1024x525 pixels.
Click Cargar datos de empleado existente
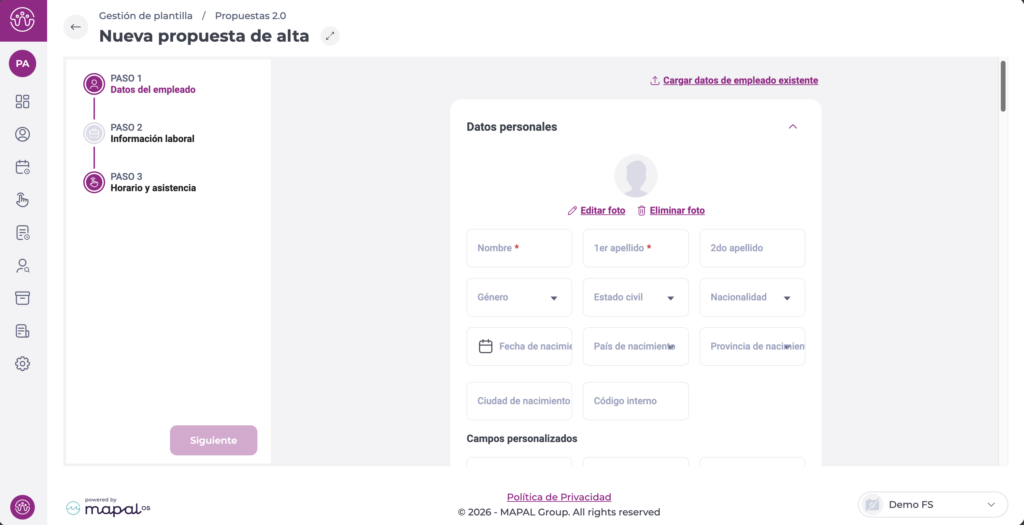click(740, 80)
